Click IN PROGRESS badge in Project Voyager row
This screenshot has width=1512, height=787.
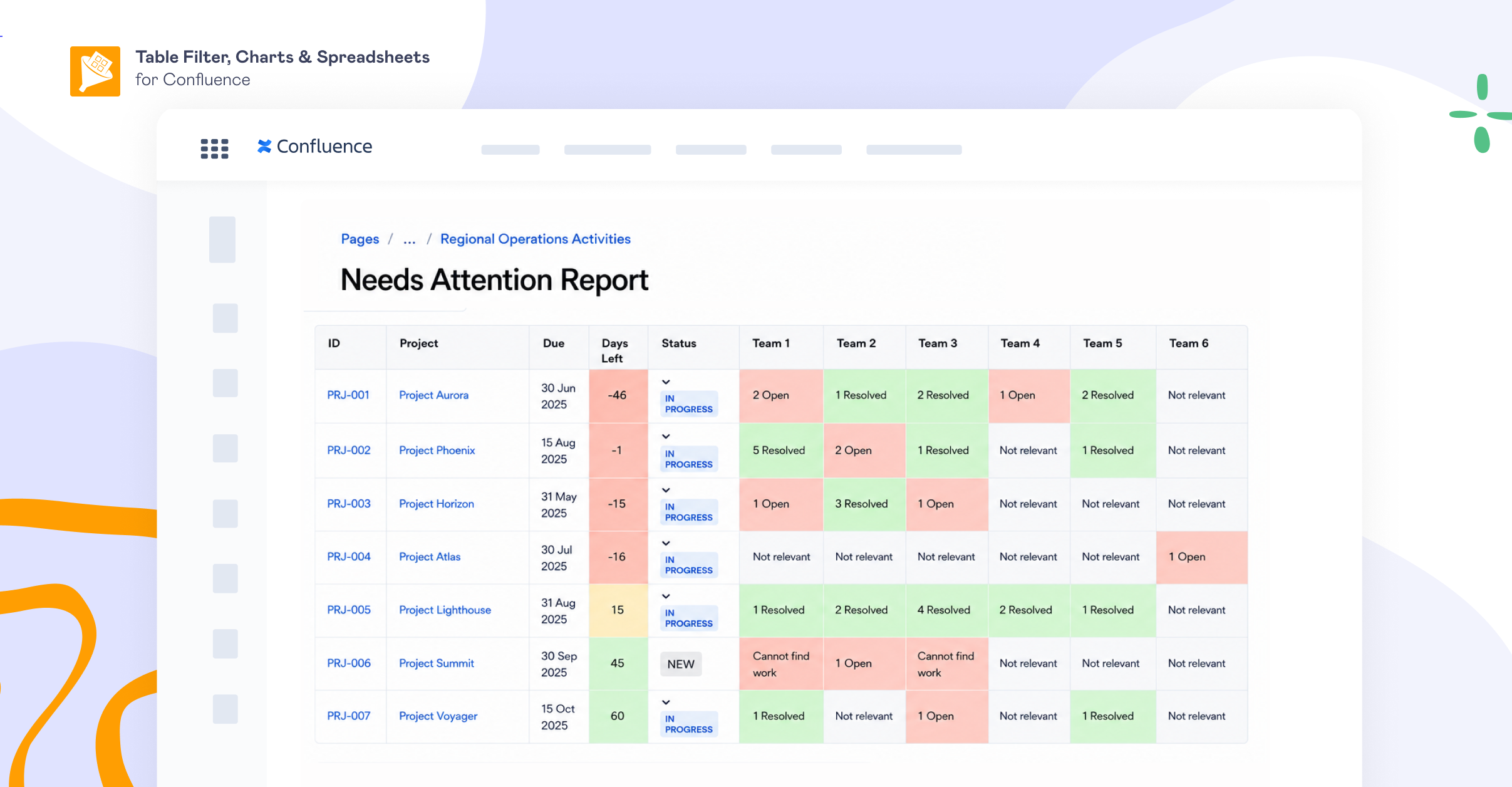[x=689, y=724]
